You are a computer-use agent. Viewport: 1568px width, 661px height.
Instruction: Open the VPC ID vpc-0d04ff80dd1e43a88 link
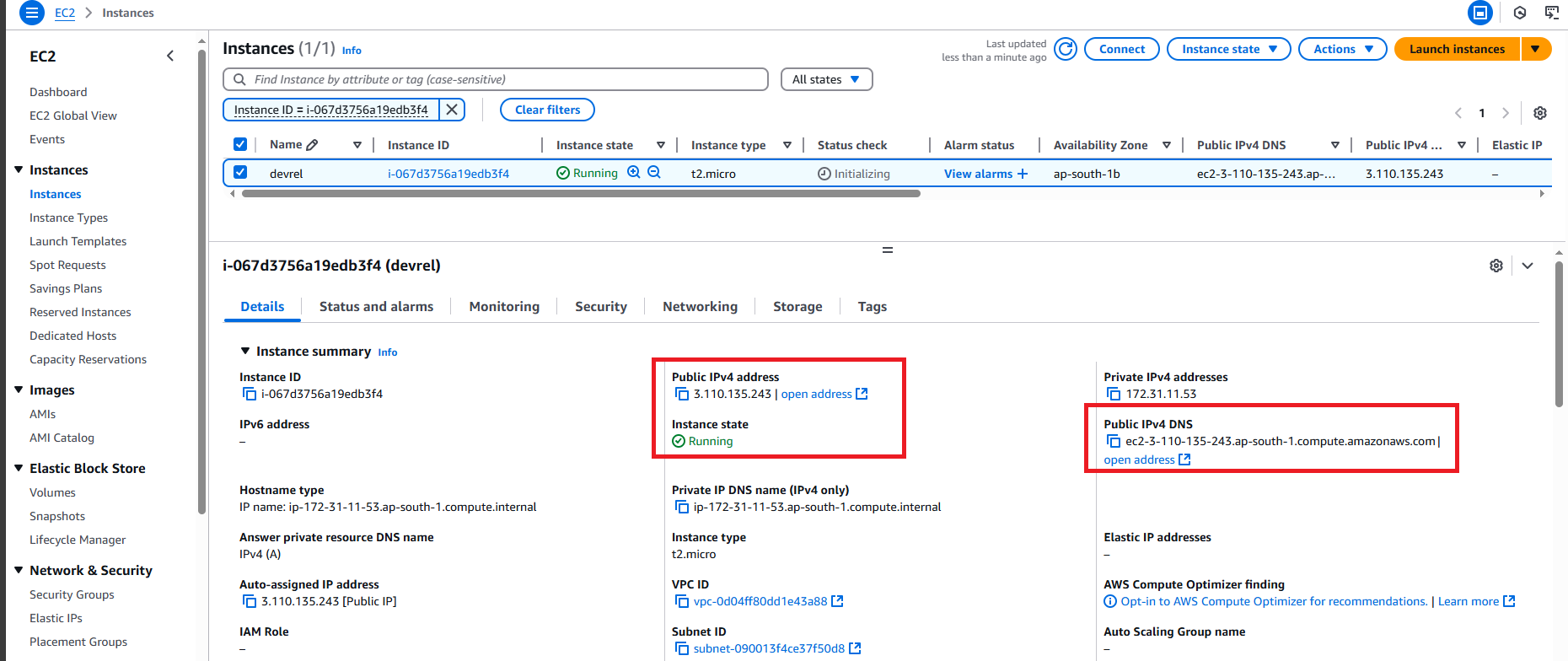coord(760,601)
